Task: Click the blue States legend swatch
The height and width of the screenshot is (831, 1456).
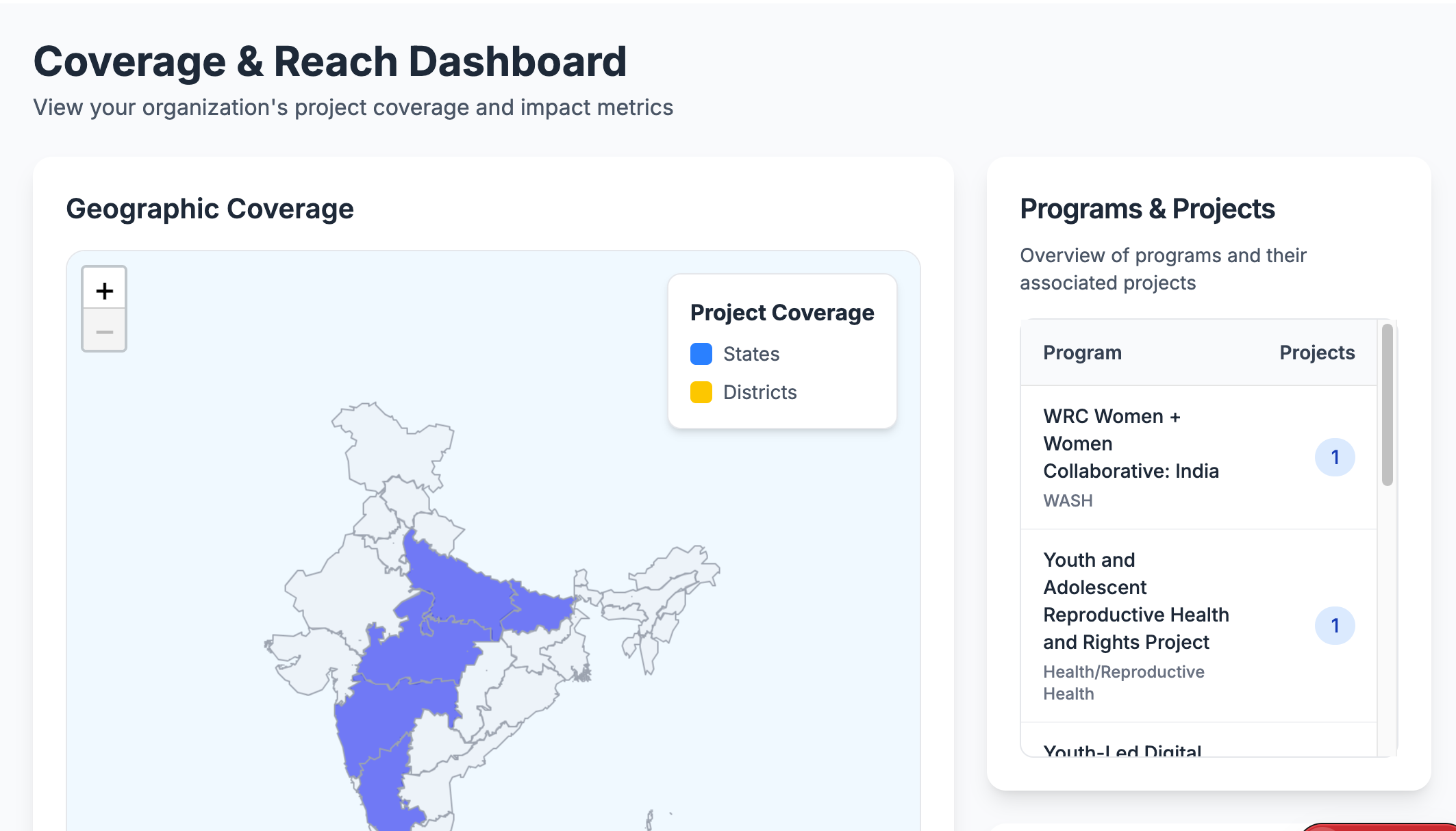Action: (701, 354)
